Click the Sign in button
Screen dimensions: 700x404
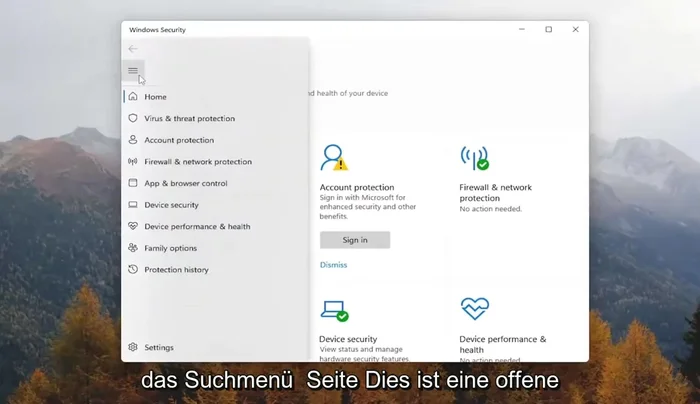coord(355,240)
